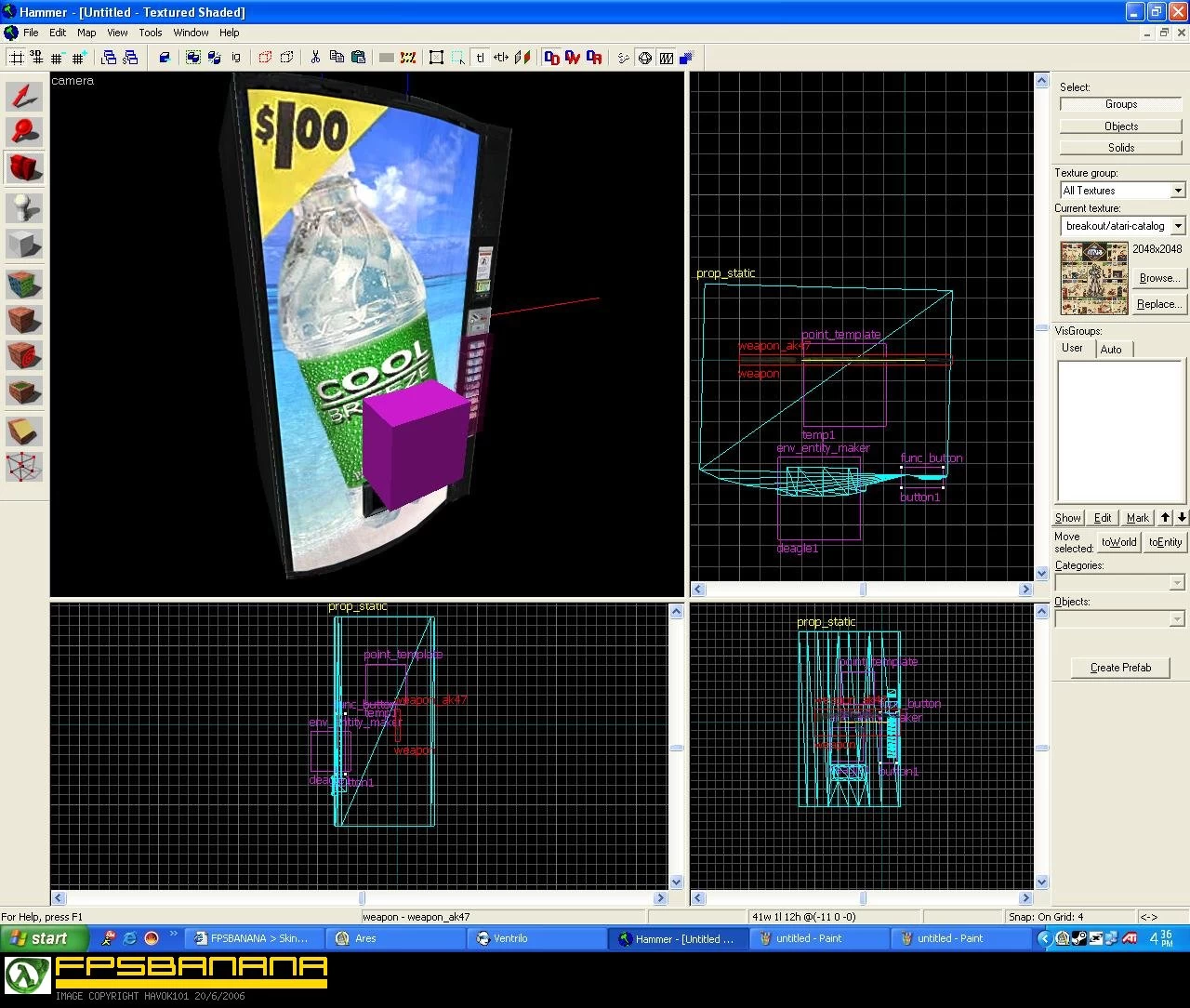Switch to the Auto VisGroups tab
Image resolution: width=1190 pixels, height=1008 pixels.
pos(1111,350)
